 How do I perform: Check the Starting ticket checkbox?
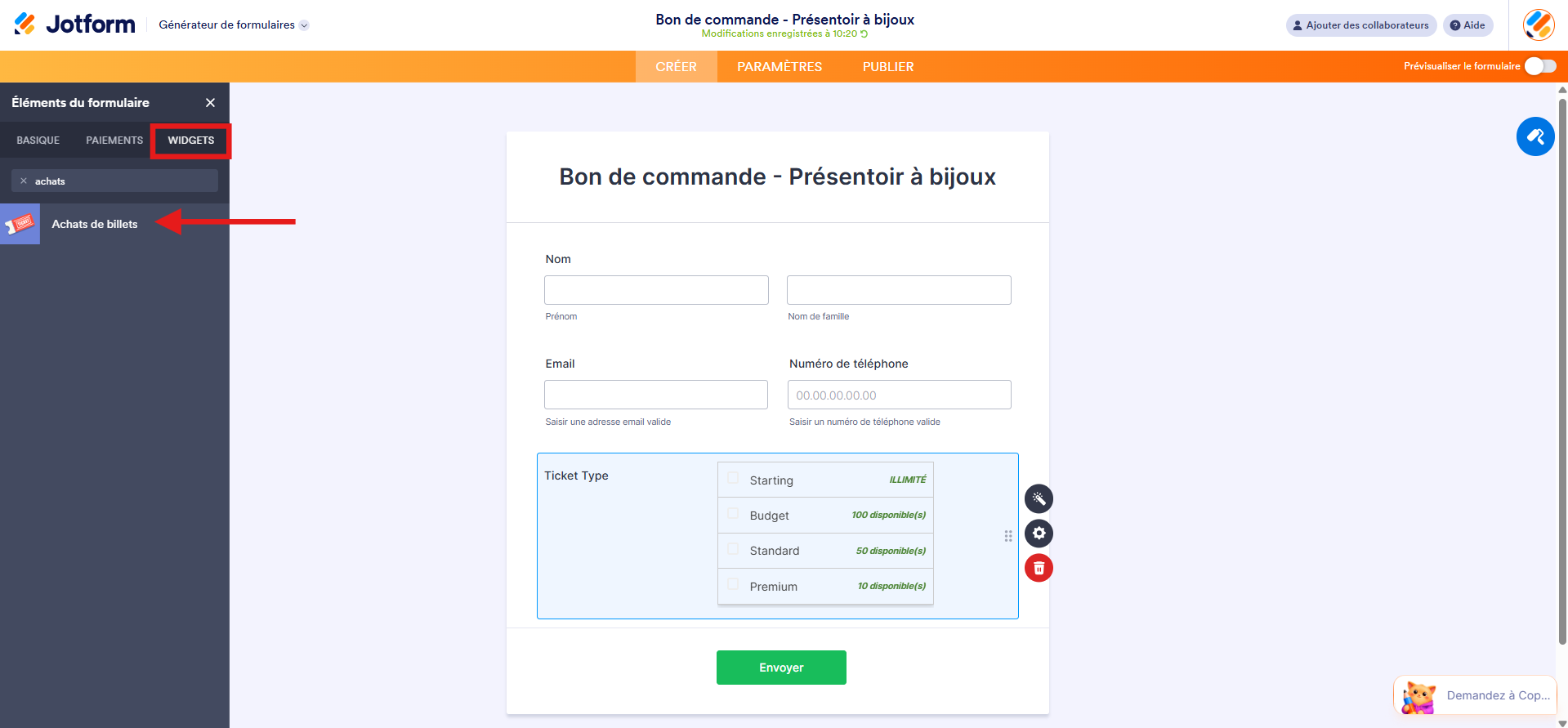(x=733, y=478)
